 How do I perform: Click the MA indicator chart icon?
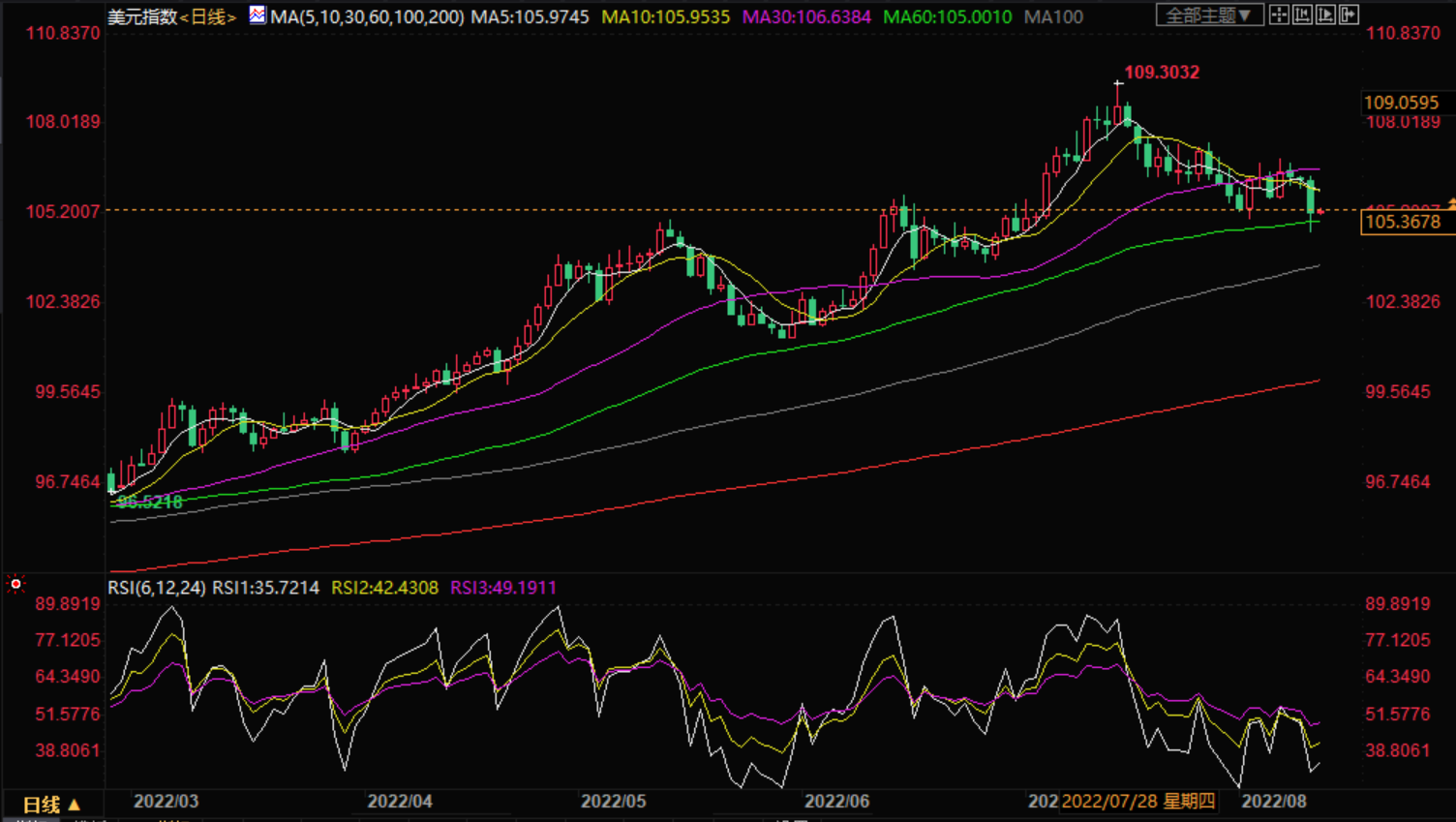pos(258,15)
